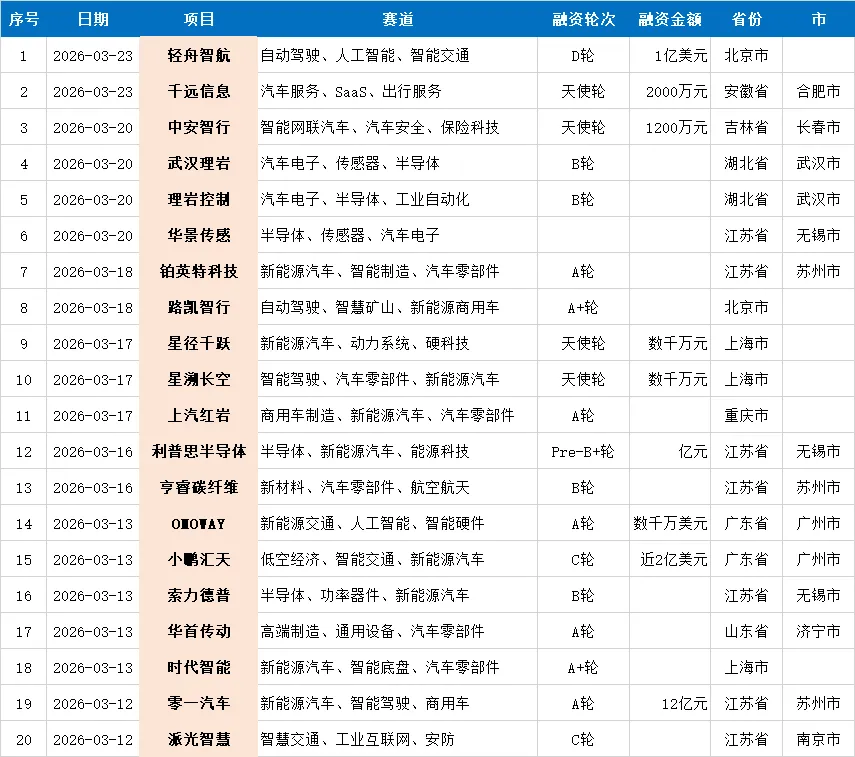Click the 市 column header

tap(818, 19)
